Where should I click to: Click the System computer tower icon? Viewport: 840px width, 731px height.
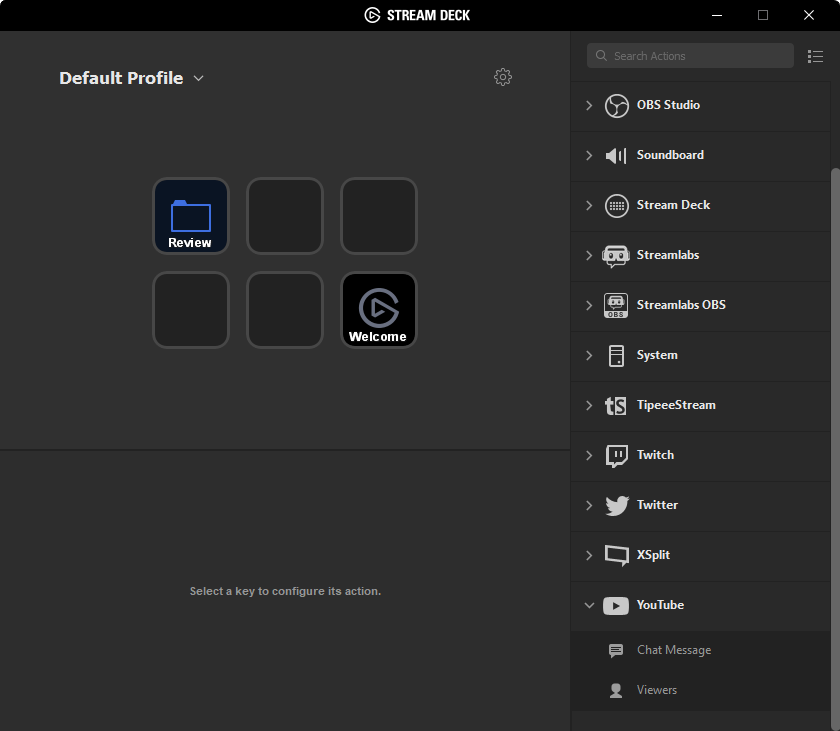pos(616,356)
